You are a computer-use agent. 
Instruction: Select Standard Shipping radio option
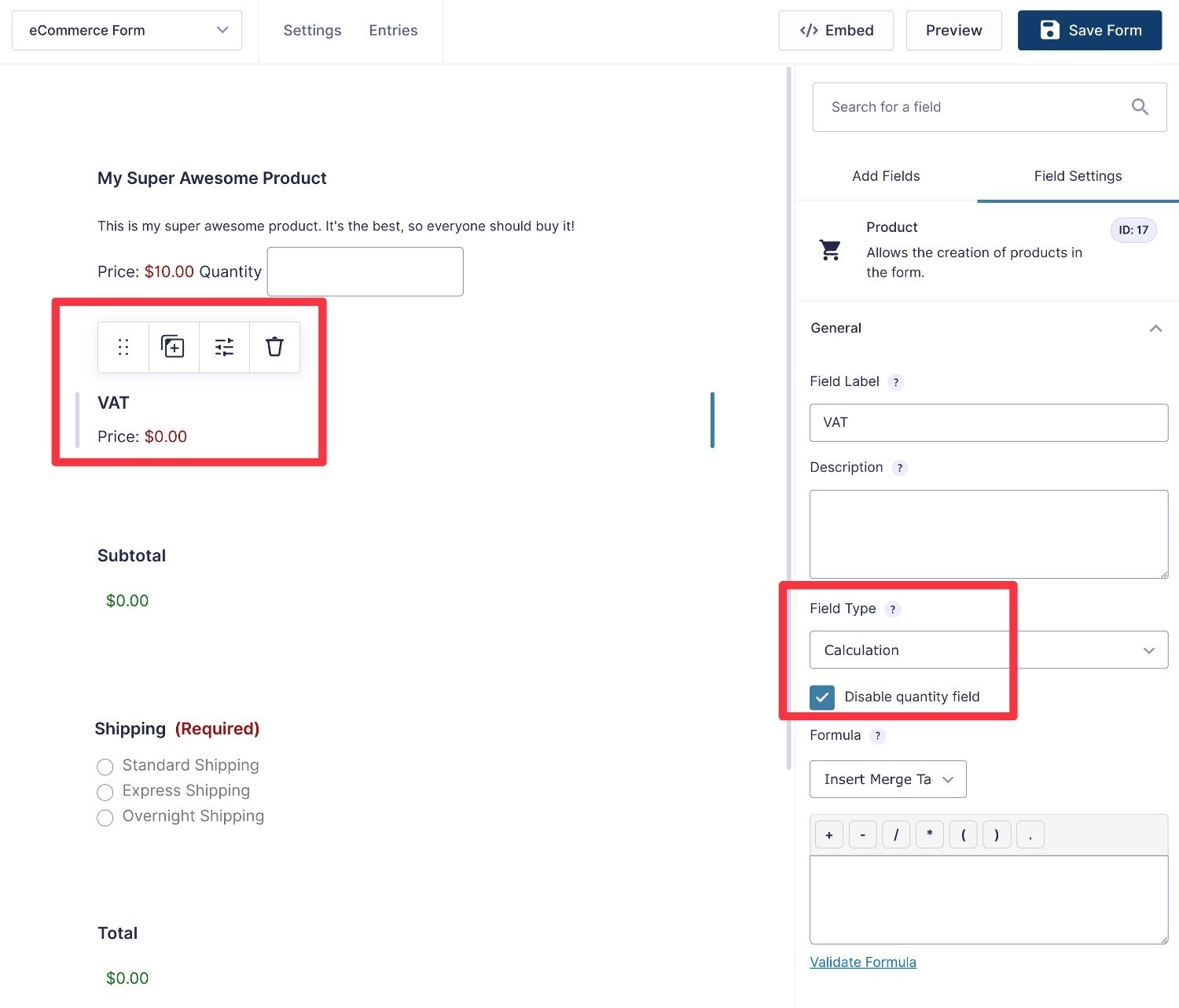(105, 767)
